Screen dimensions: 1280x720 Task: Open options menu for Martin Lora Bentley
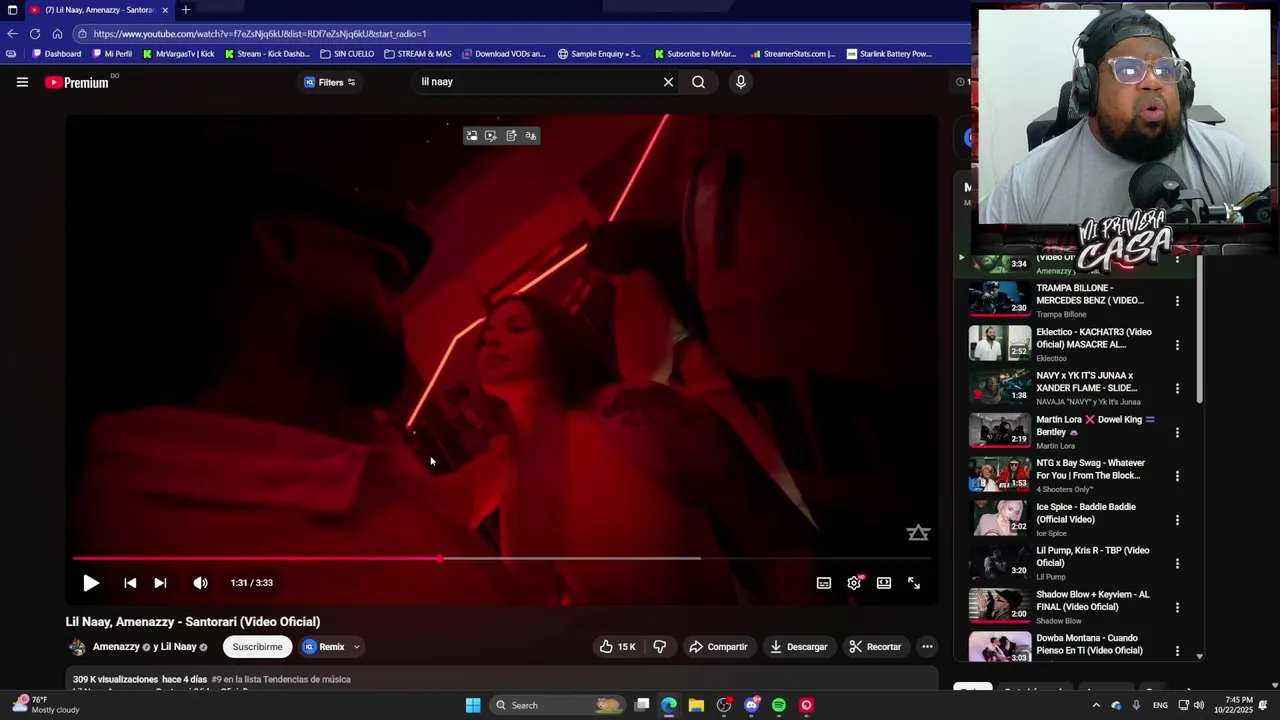(x=1177, y=433)
